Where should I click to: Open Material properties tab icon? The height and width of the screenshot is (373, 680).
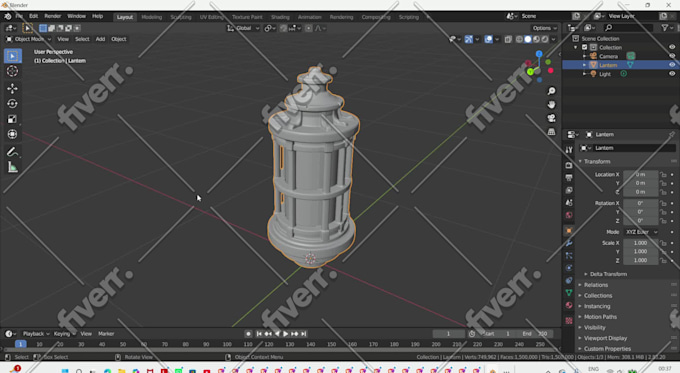point(569,305)
